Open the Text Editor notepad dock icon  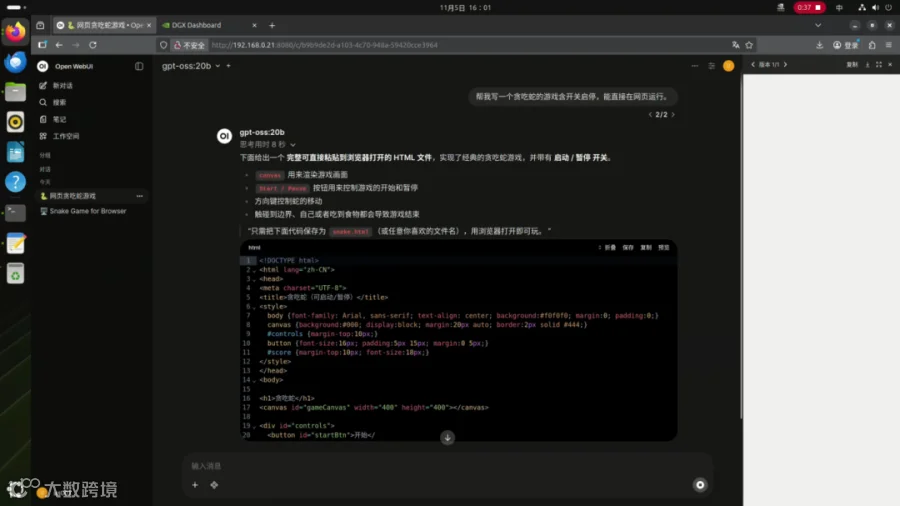pos(15,243)
